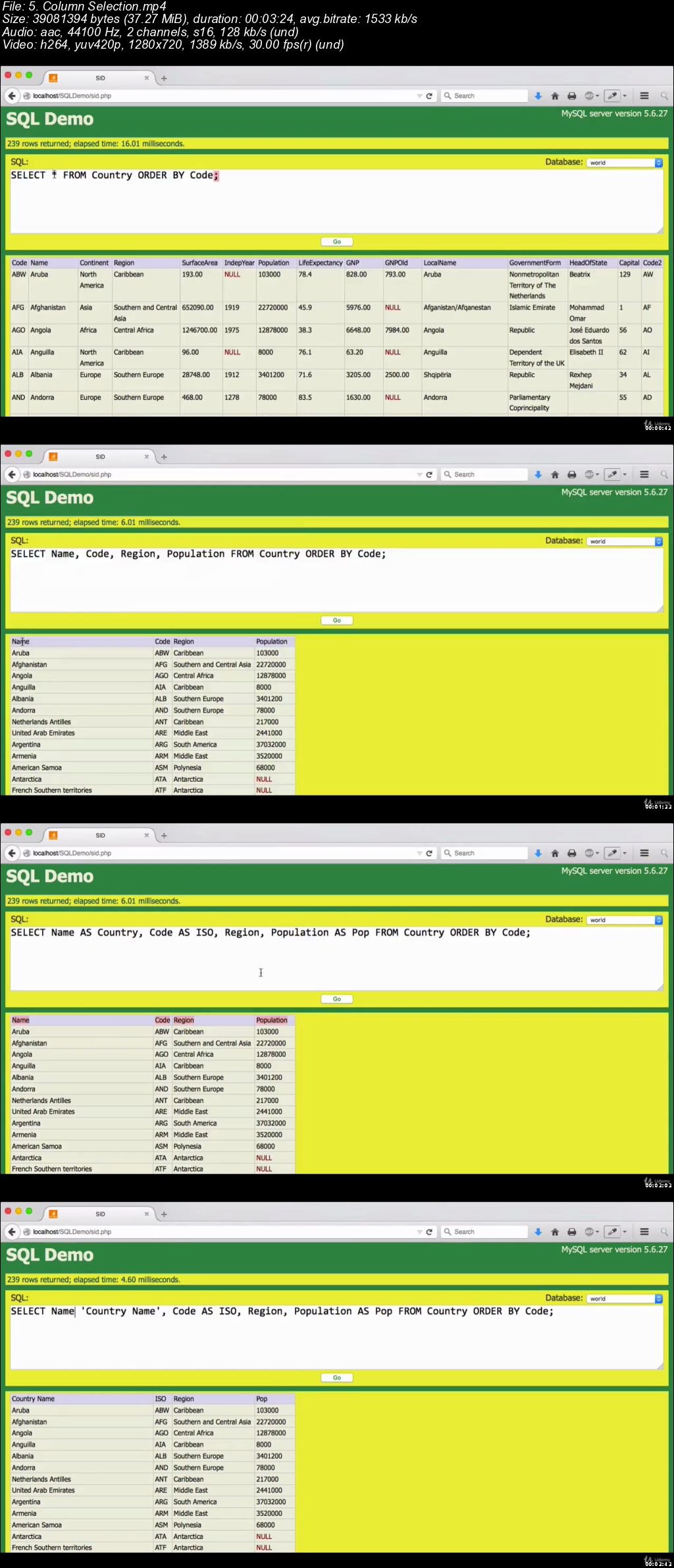Click 'Shqipëria' LocalName cell
The height and width of the screenshot is (1568, 674).
click(x=437, y=375)
